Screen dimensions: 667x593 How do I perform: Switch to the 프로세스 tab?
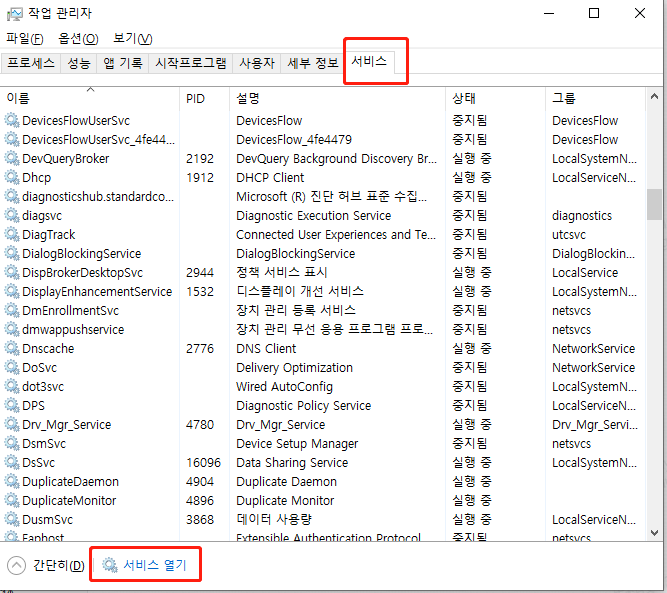(x=31, y=63)
